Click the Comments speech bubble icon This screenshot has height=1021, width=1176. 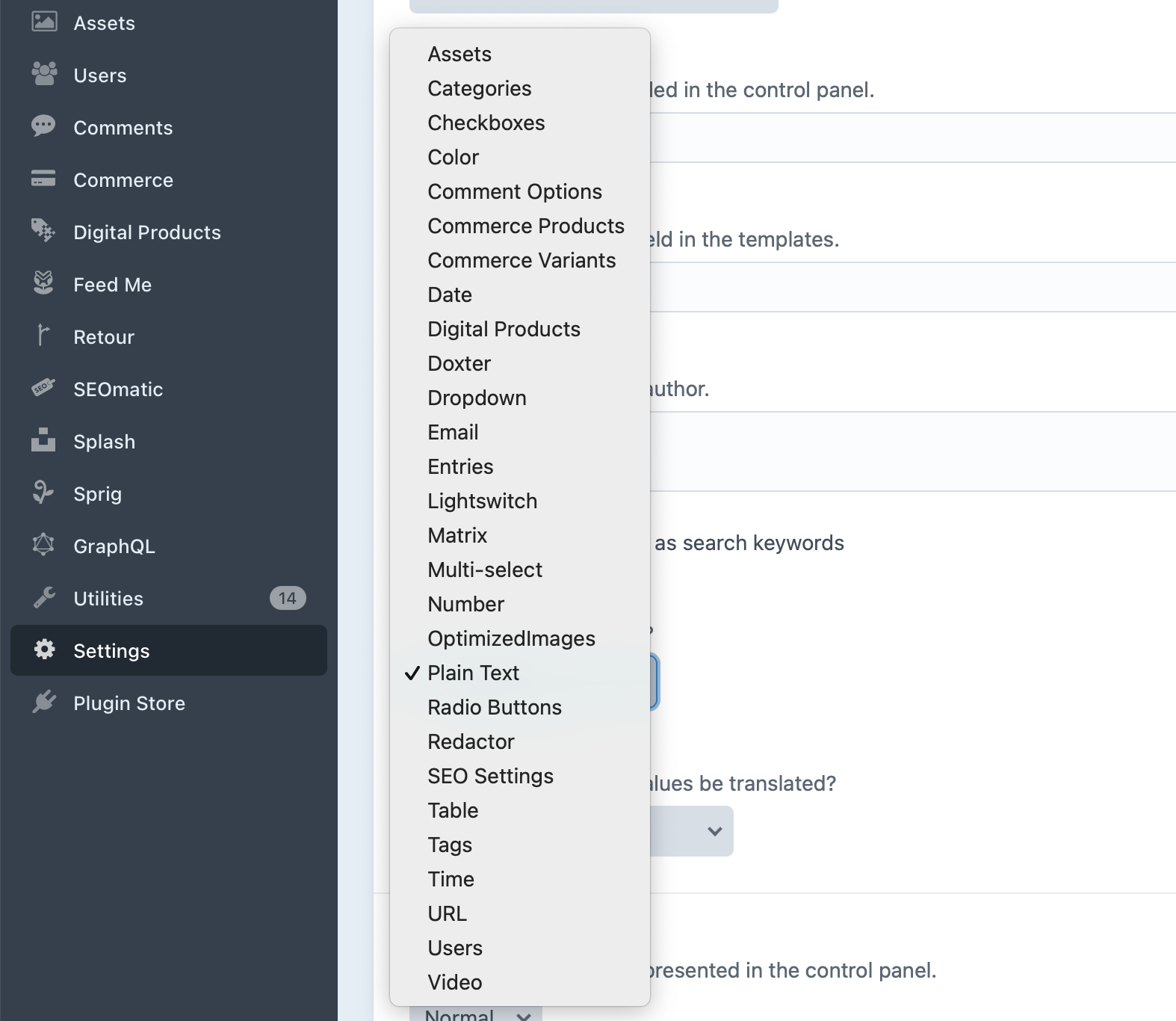coord(44,126)
